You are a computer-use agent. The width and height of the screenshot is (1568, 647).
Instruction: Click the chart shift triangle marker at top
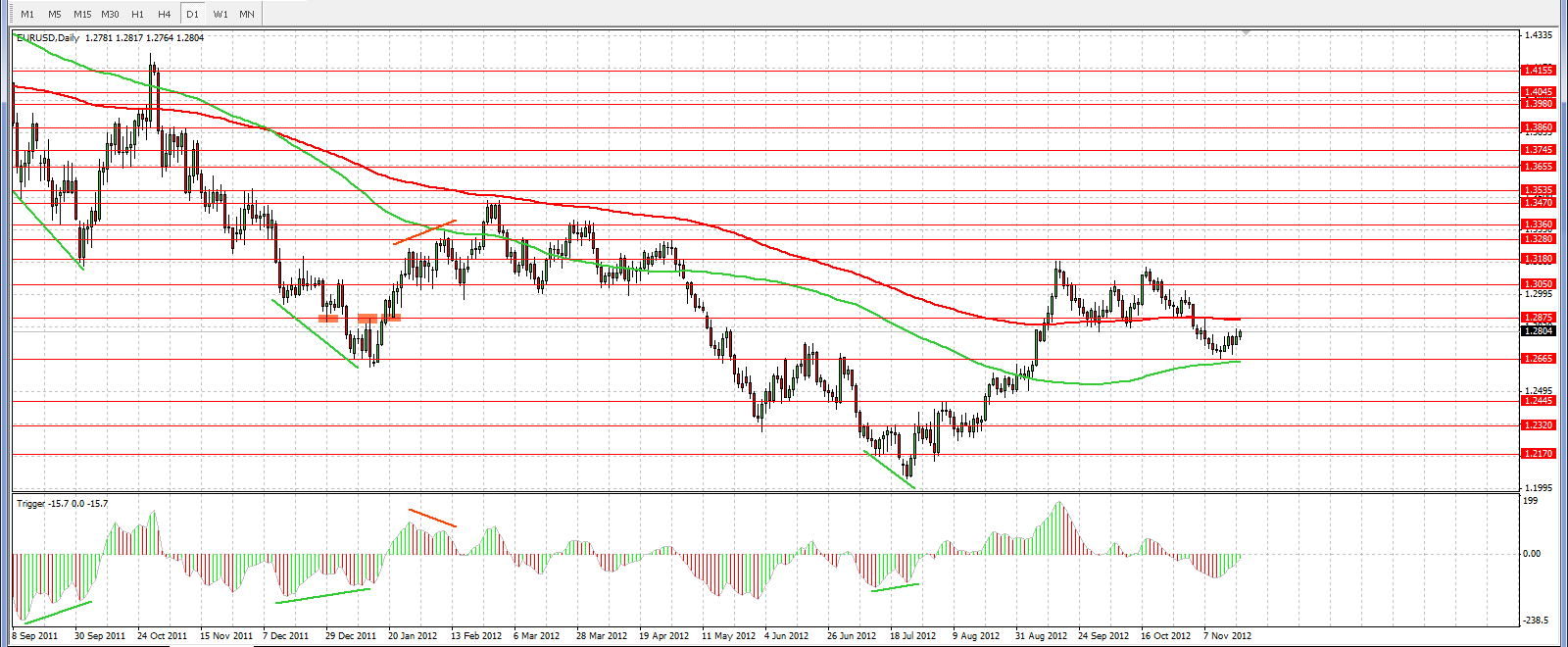1246,33
